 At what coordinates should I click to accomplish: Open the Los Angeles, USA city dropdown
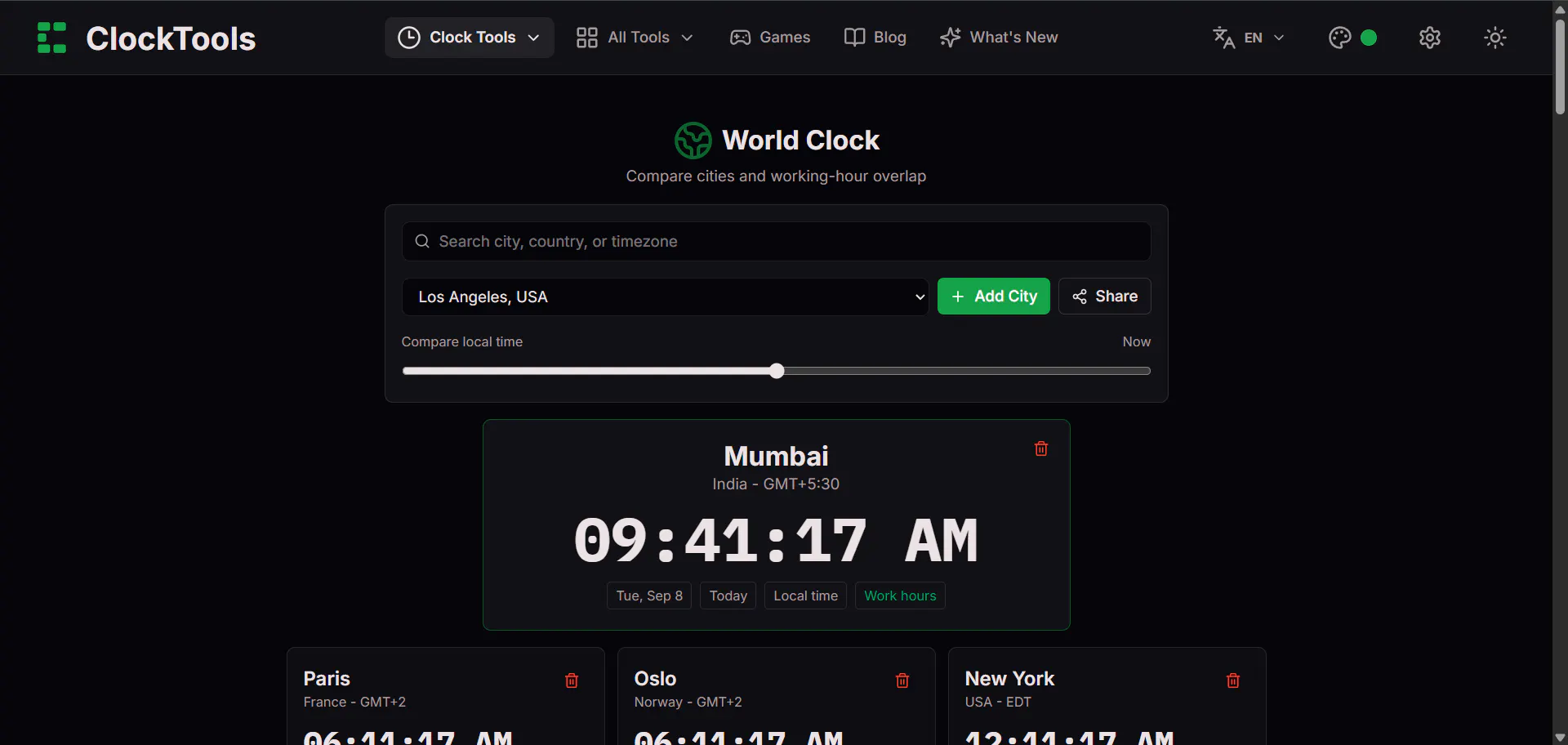[665, 297]
